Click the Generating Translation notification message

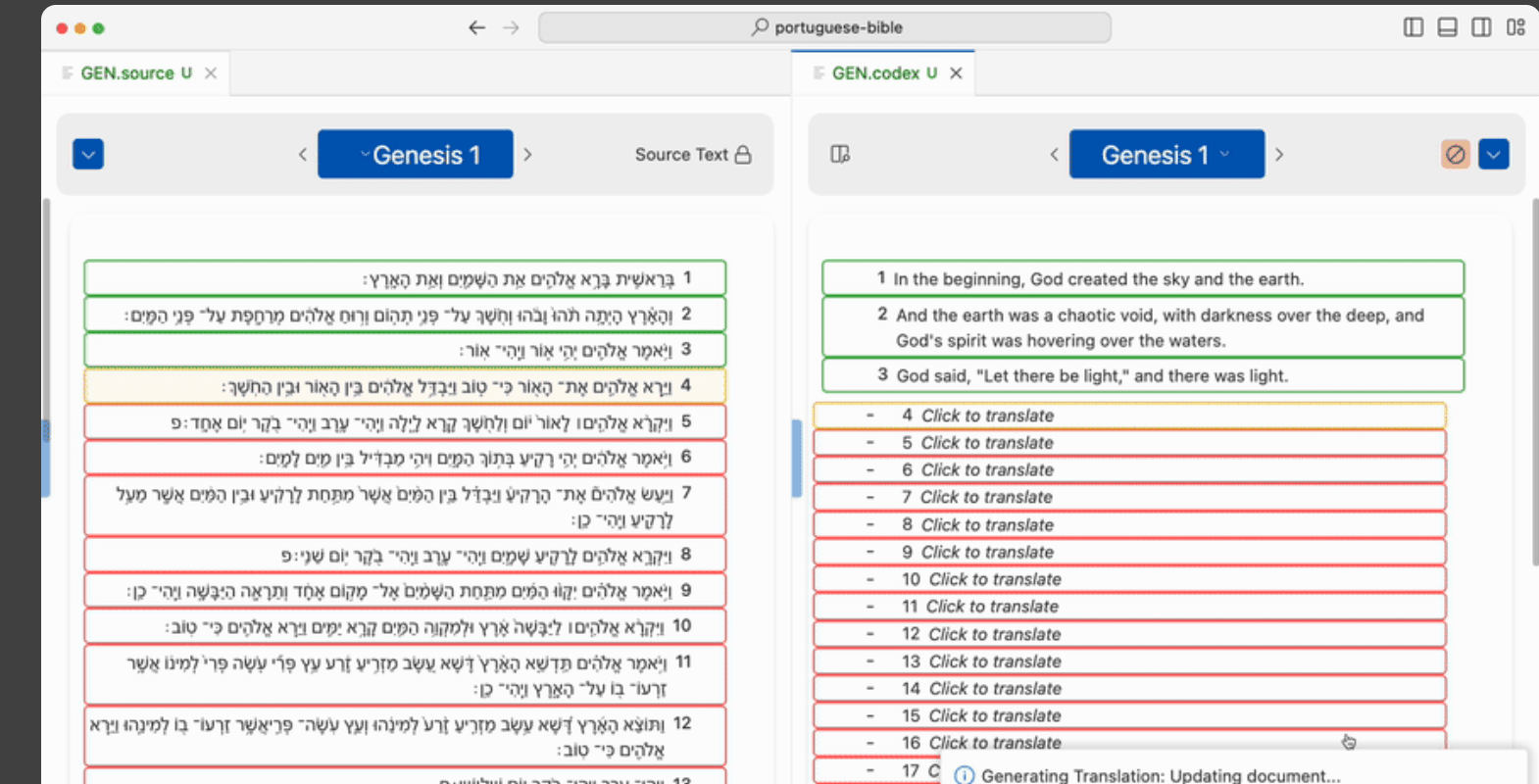point(1161,775)
